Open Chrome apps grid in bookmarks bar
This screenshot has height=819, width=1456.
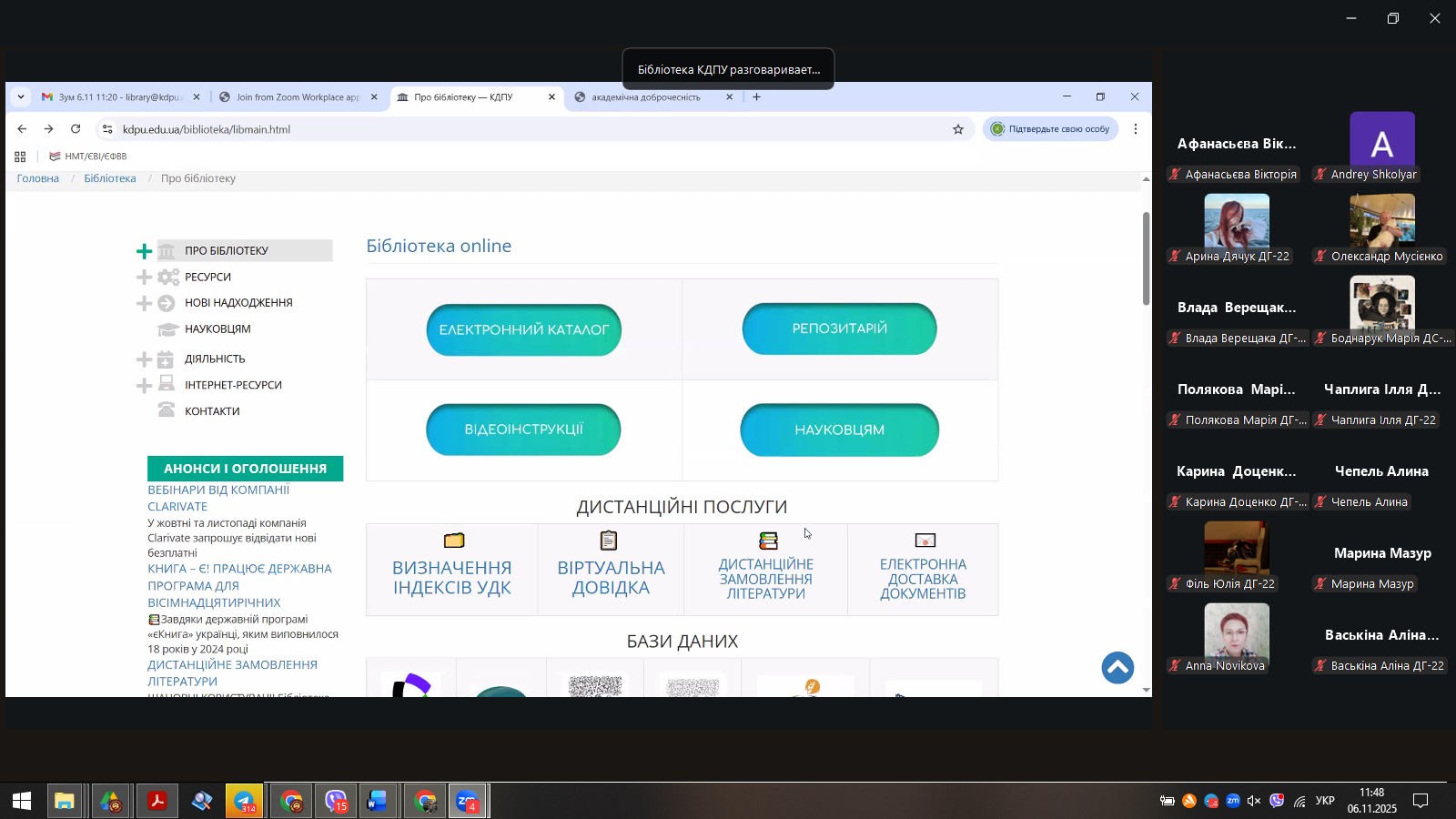pyautogui.click(x=20, y=157)
